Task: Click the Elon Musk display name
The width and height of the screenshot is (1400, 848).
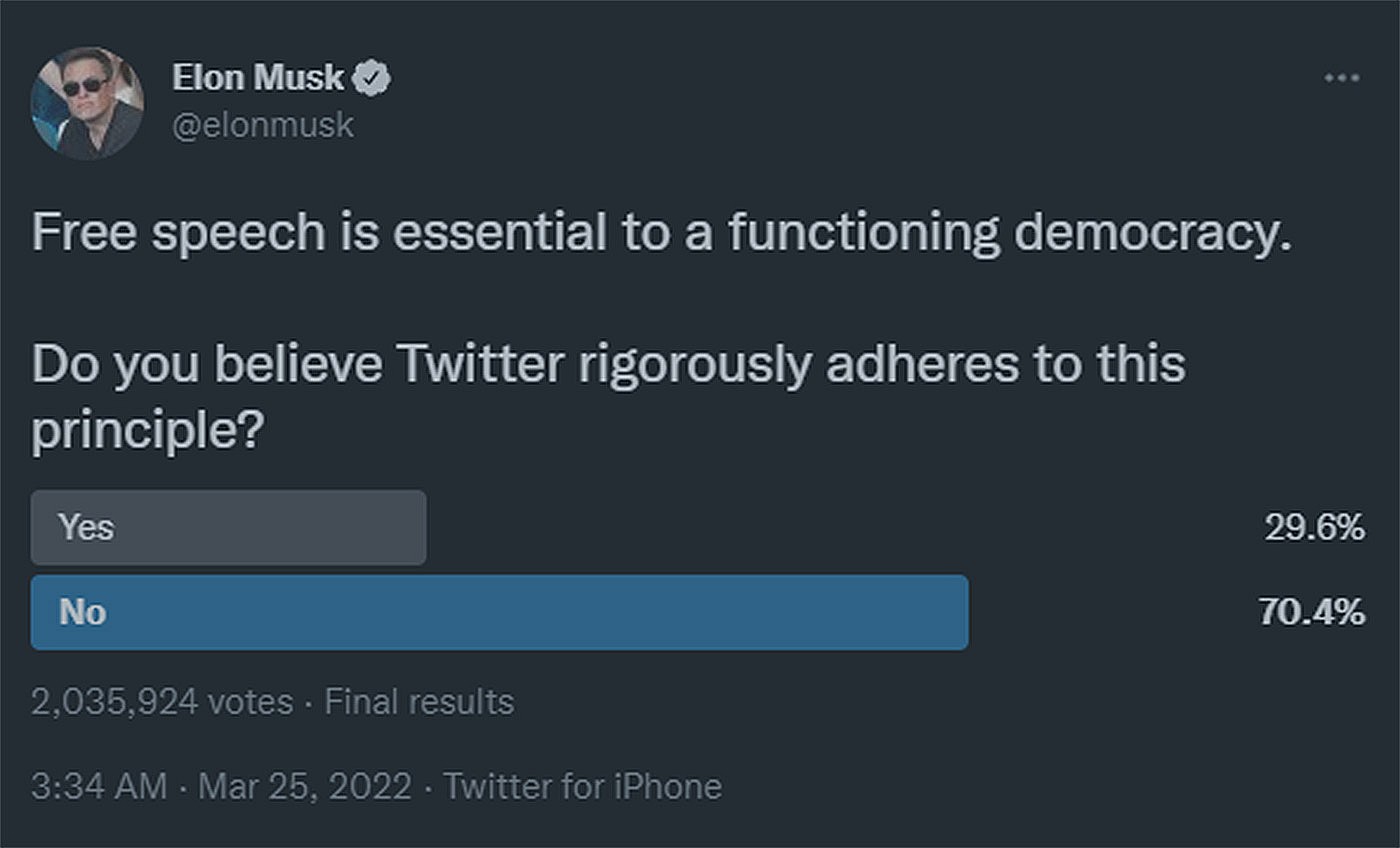Action: click(x=258, y=78)
